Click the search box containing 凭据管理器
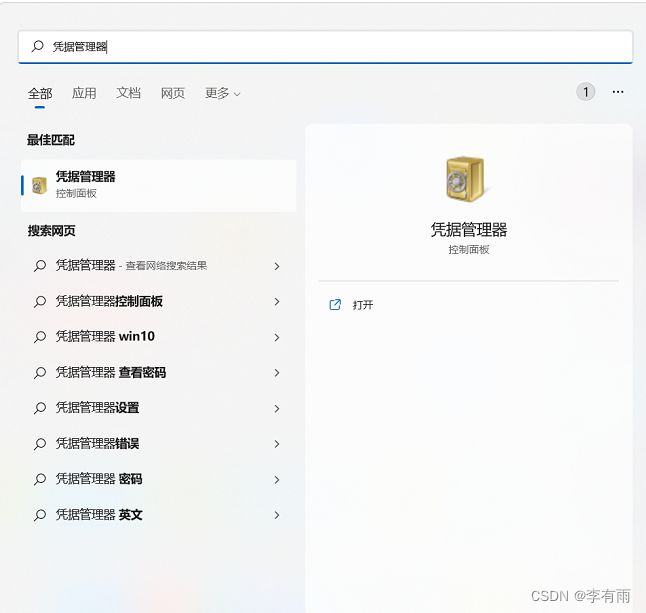 pos(325,47)
